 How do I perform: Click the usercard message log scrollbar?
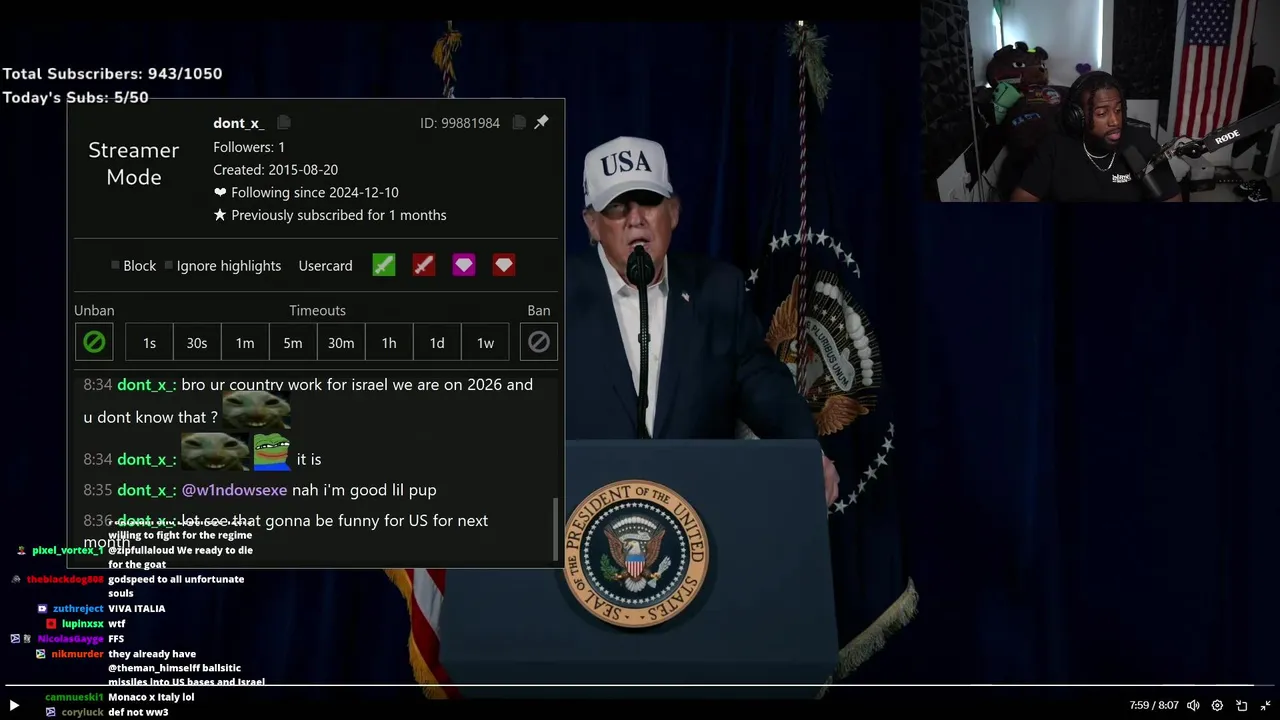point(556,529)
